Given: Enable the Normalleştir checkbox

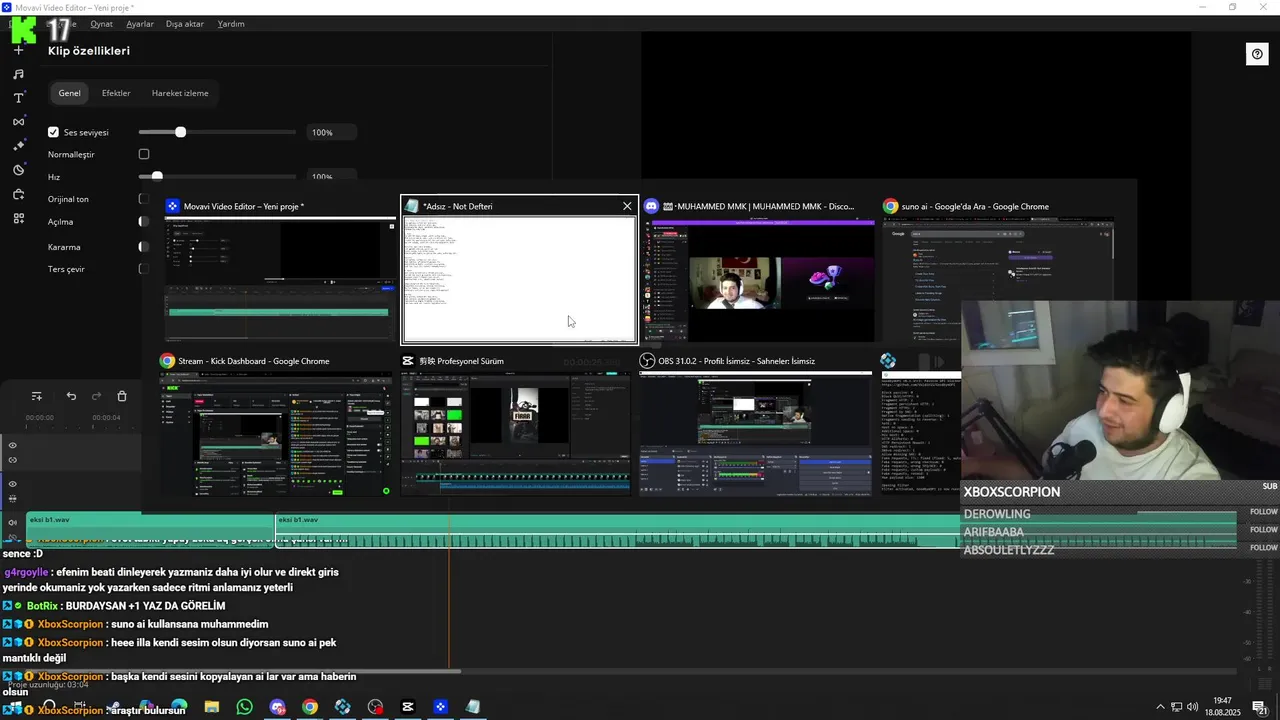Looking at the screenshot, I should (x=144, y=154).
